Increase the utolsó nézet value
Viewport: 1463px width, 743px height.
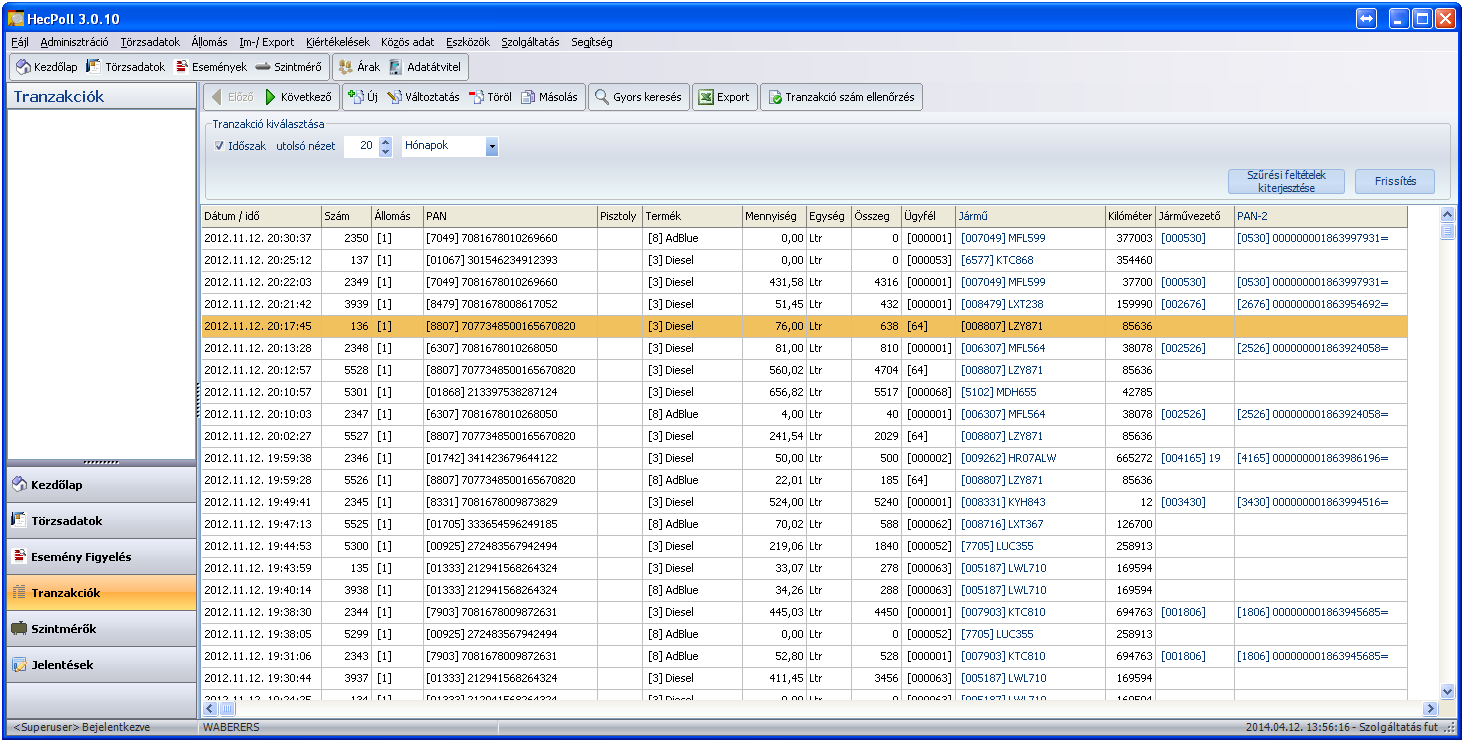pos(386,142)
